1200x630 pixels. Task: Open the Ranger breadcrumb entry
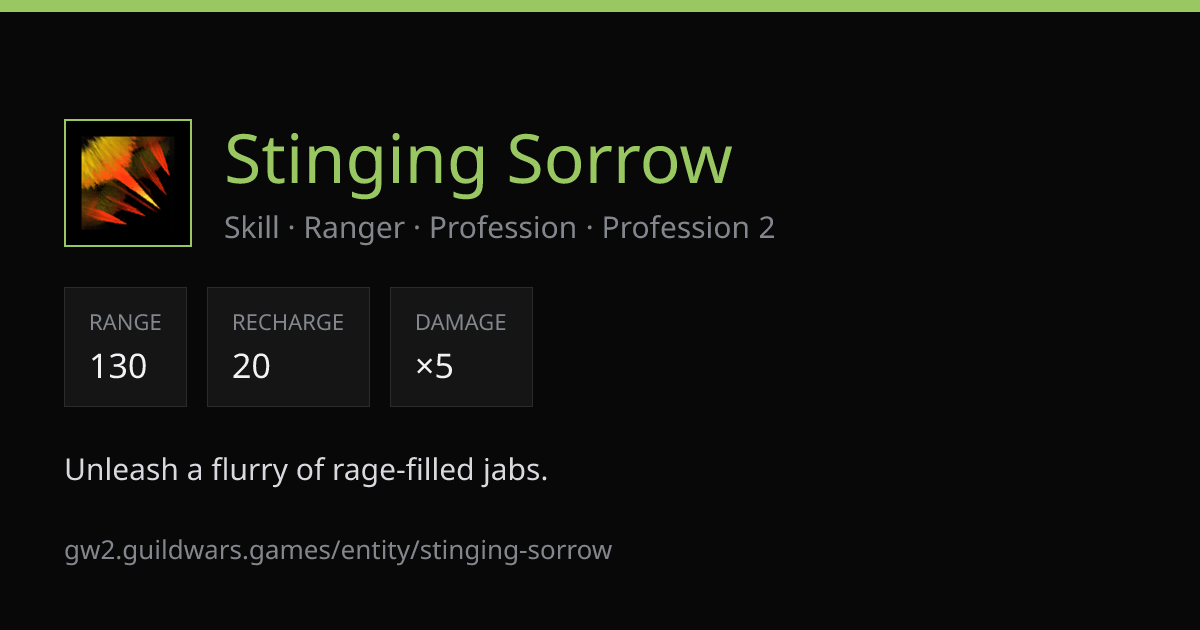[354, 228]
